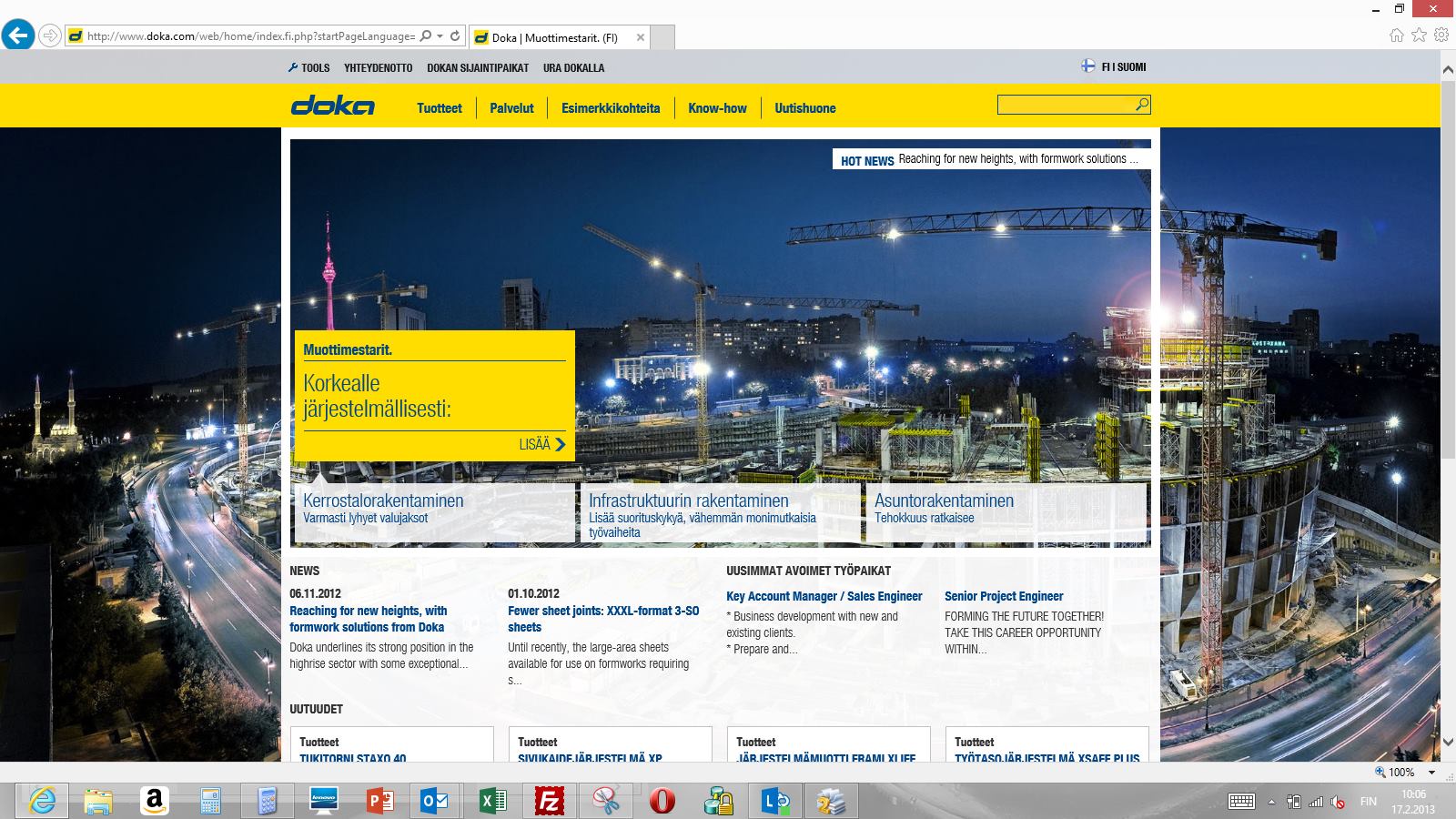Viewport: 1456px width, 819px height.
Task: Open the Esimerkkikohteita menu
Action: click(x=611, y=107)
